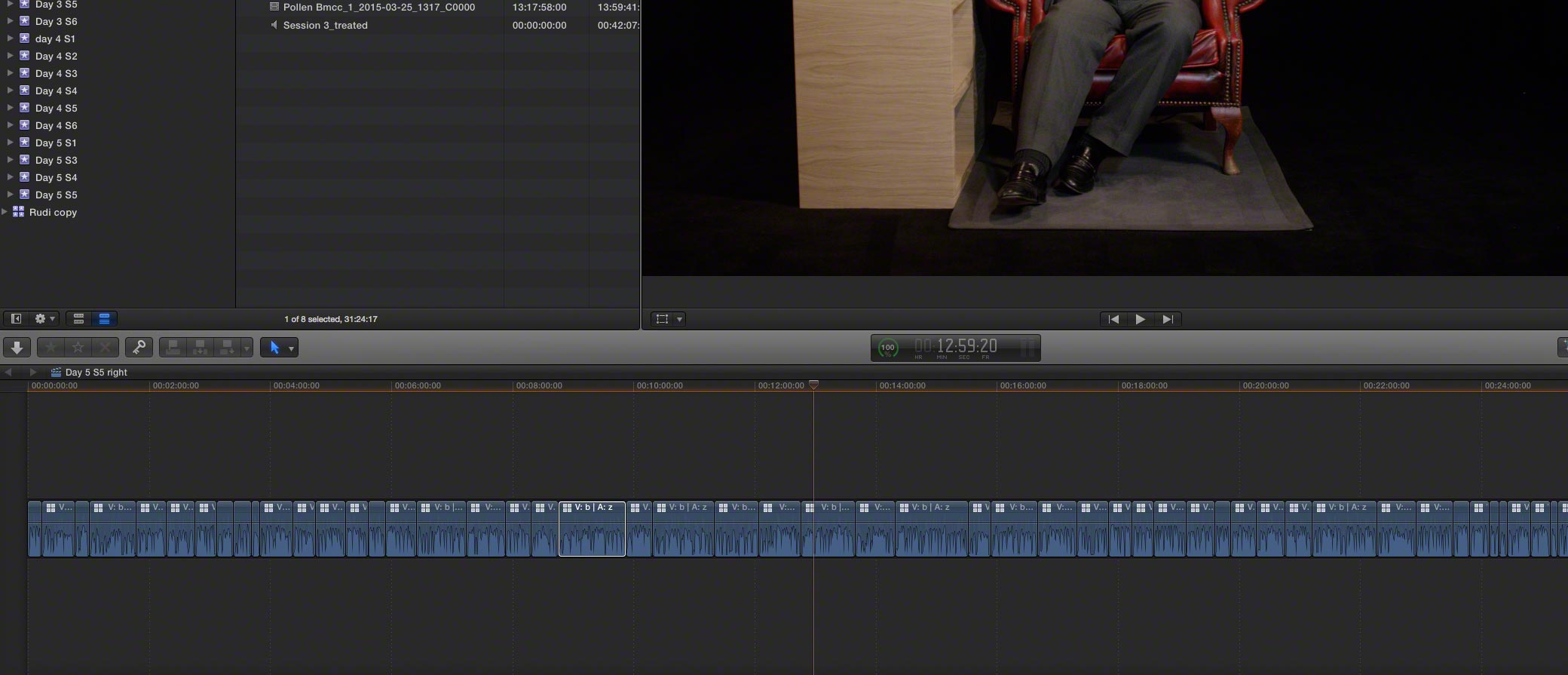Connect clip to primary storyline button
1568x675 pixels.
[173, 347]
